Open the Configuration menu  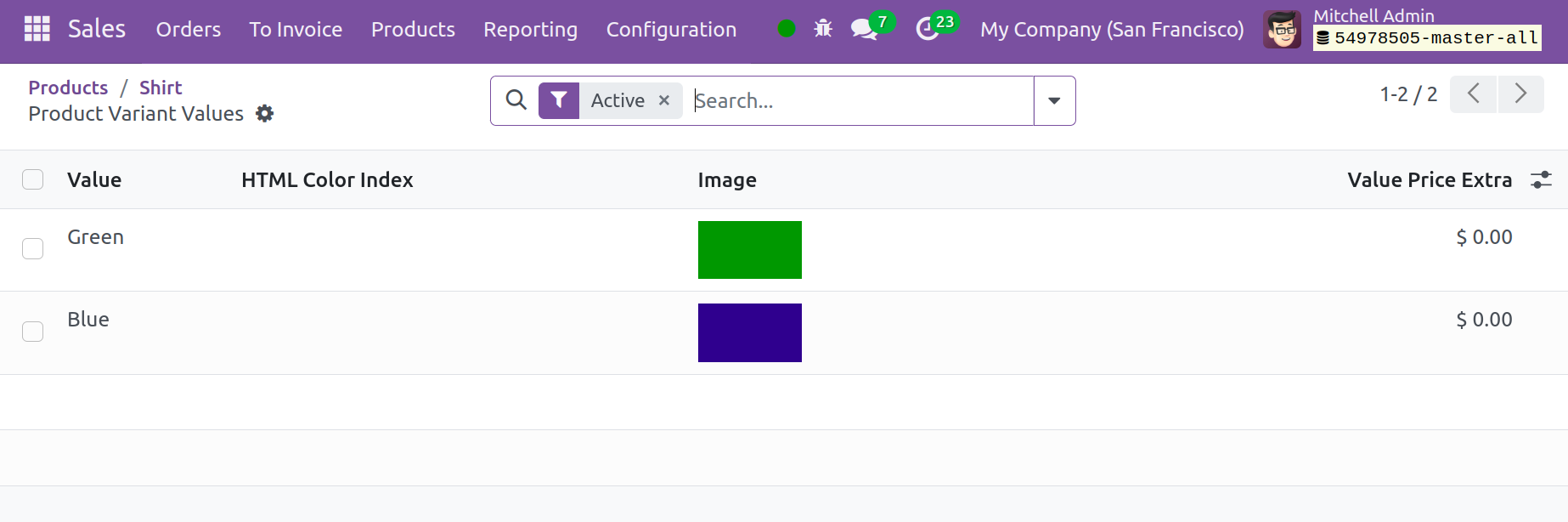pos(671,30)
